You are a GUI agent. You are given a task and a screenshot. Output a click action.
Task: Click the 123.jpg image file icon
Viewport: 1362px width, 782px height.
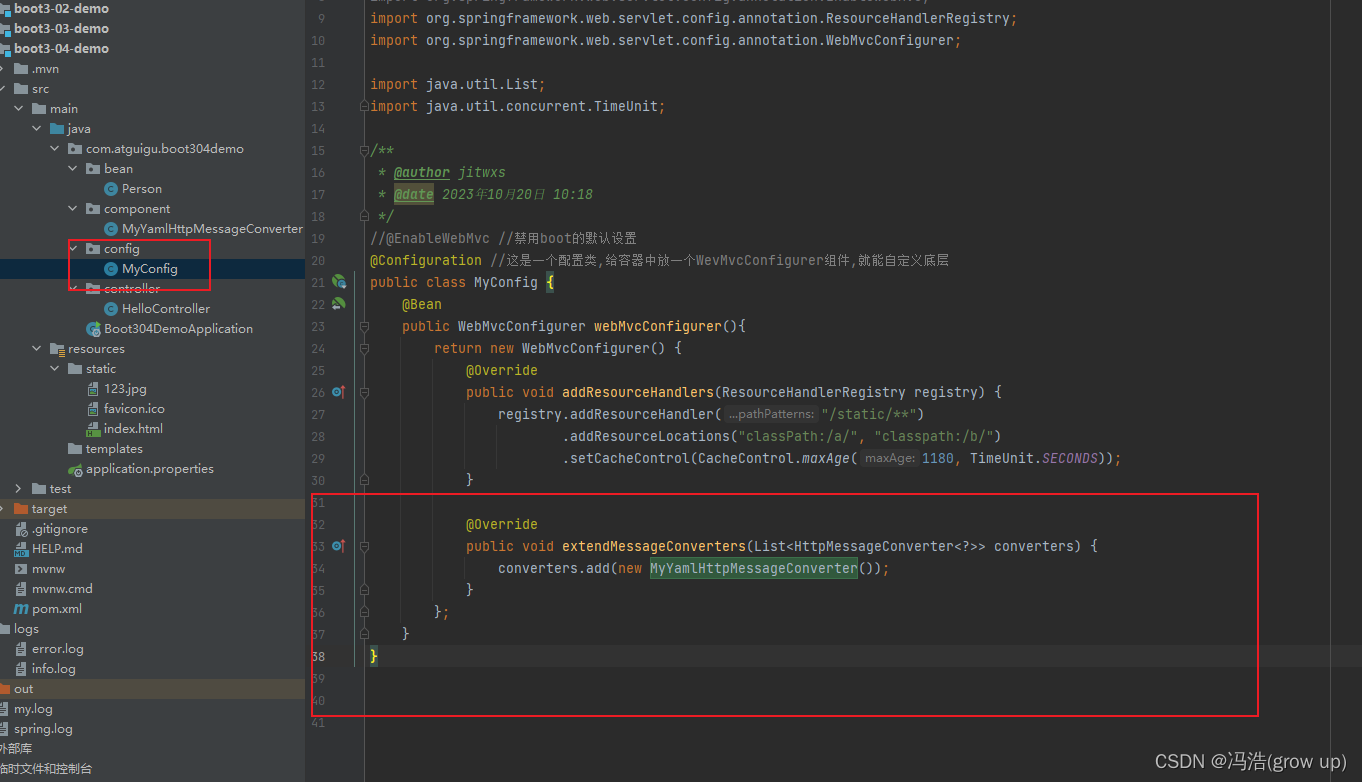93,389
